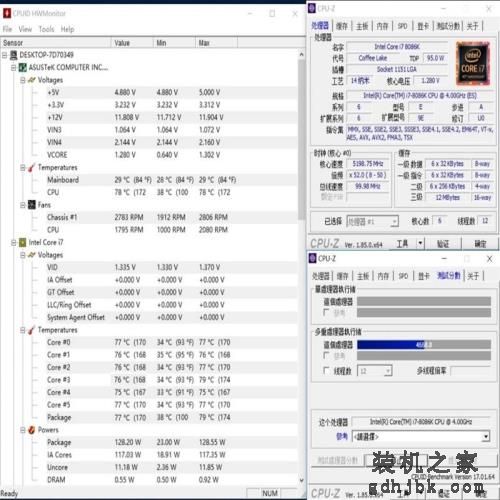This screenshot has width=500, height=500.
Task: Collapse the DESKTOP-7D70349 tree node
Action: [5, 55]
